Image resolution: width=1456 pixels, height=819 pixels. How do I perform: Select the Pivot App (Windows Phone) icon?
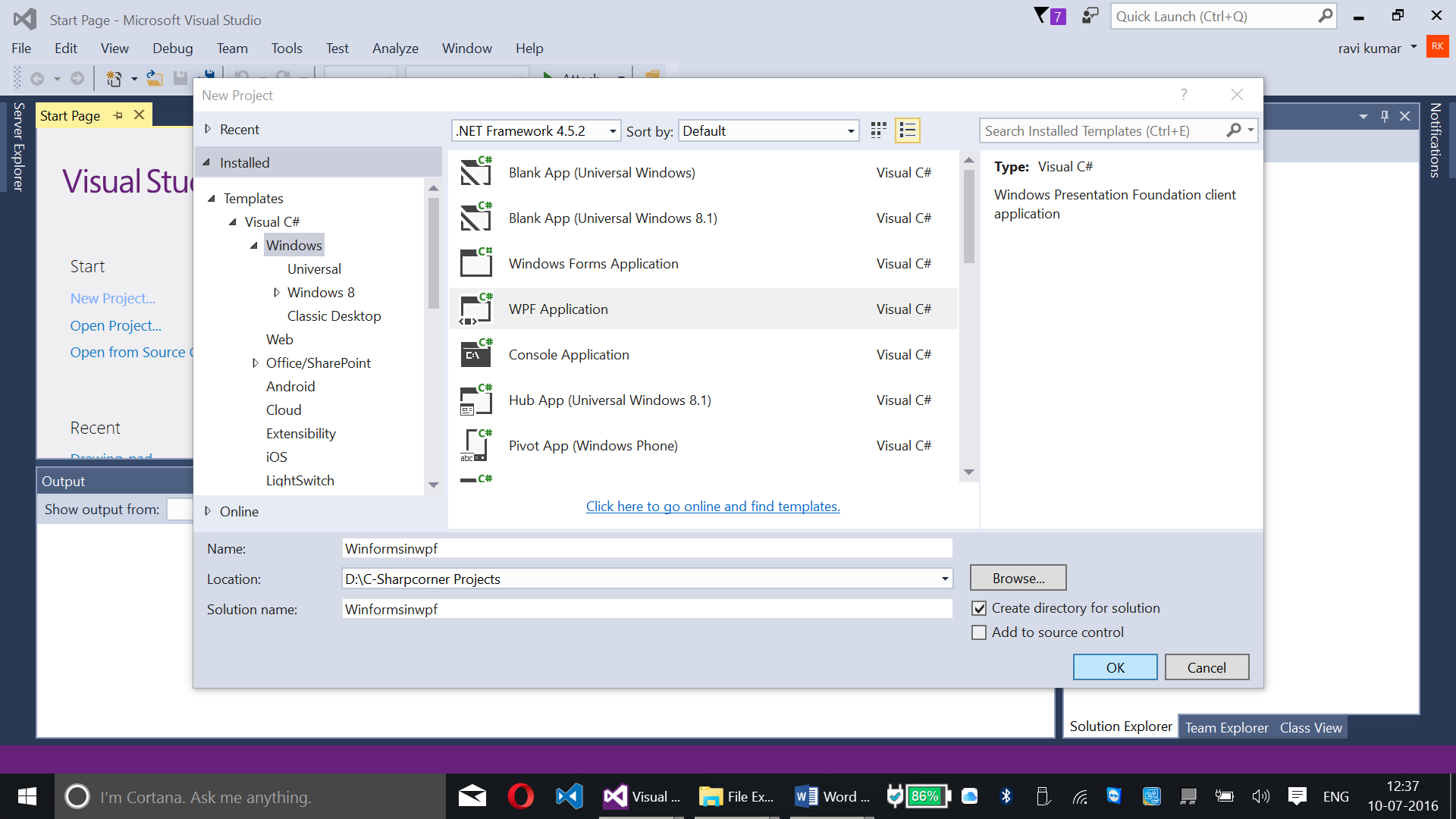(476, 445)
